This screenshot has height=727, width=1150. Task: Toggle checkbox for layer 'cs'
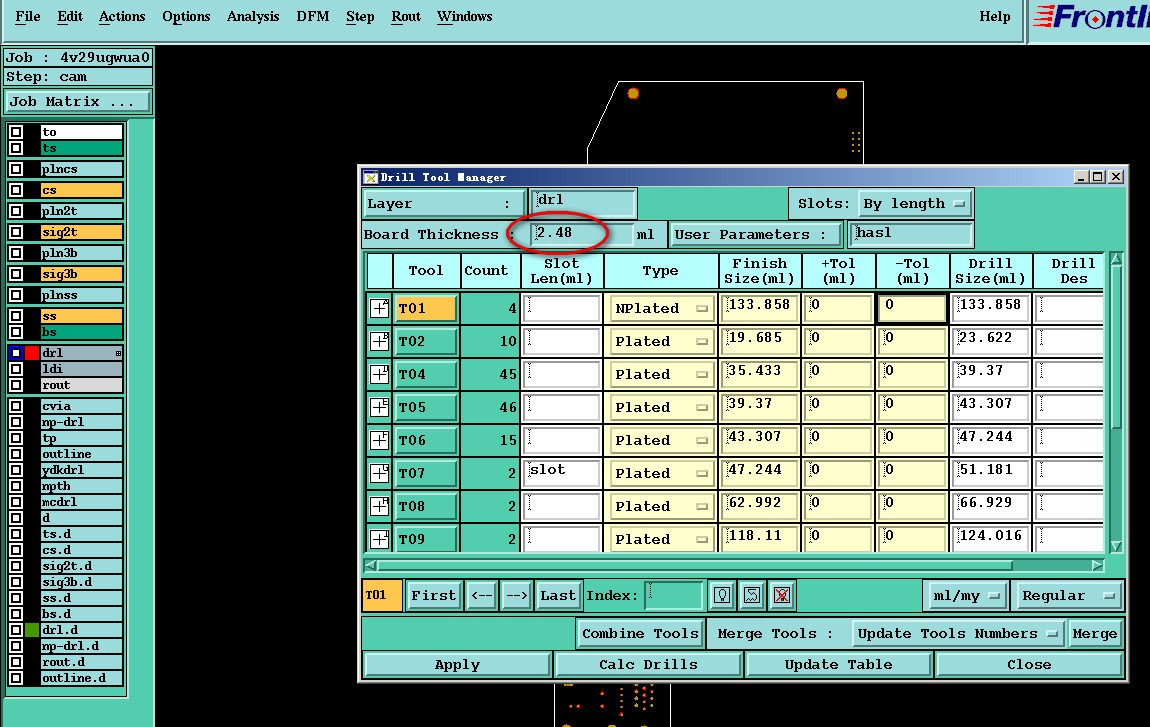(15, 190)
